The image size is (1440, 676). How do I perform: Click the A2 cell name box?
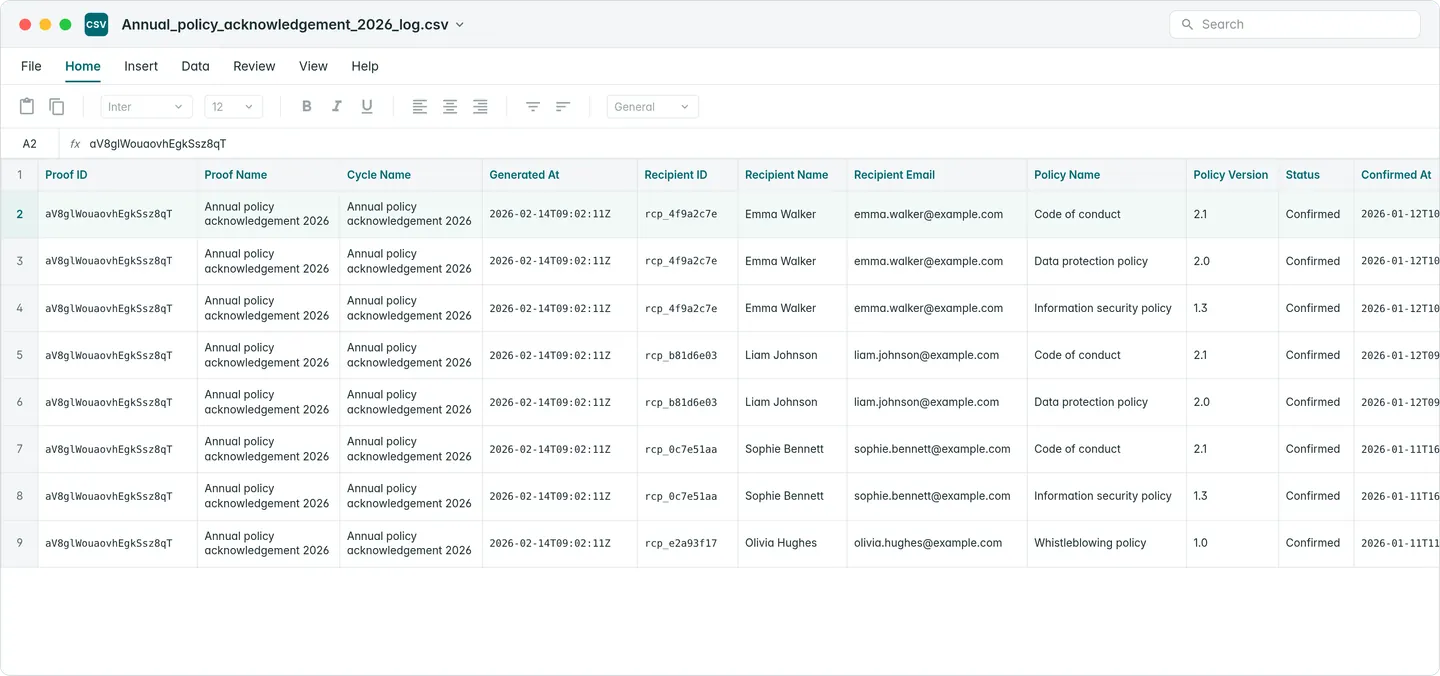click(x=30, y=144)
